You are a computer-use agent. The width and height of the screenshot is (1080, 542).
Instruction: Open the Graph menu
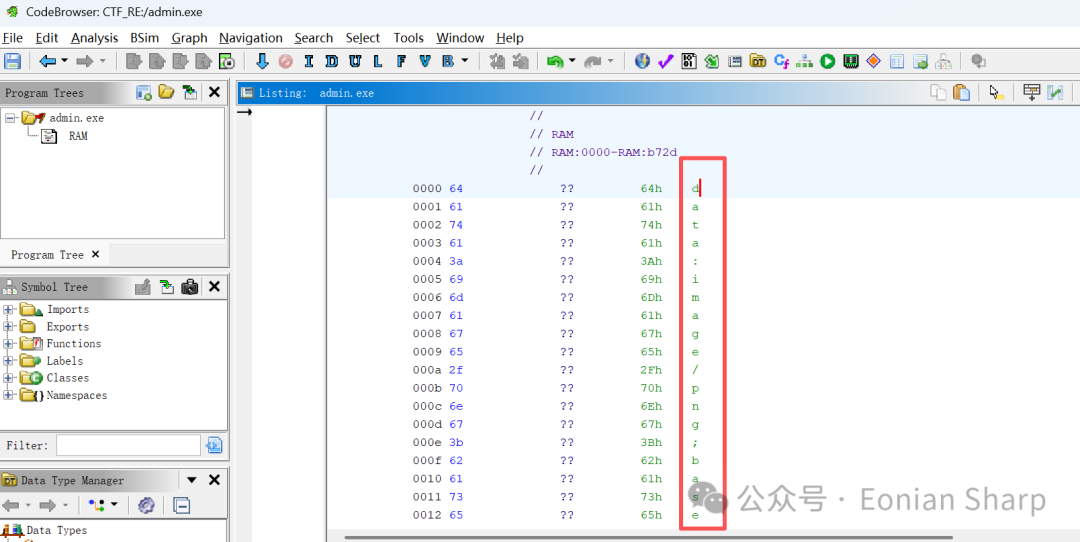pos(189,38)
